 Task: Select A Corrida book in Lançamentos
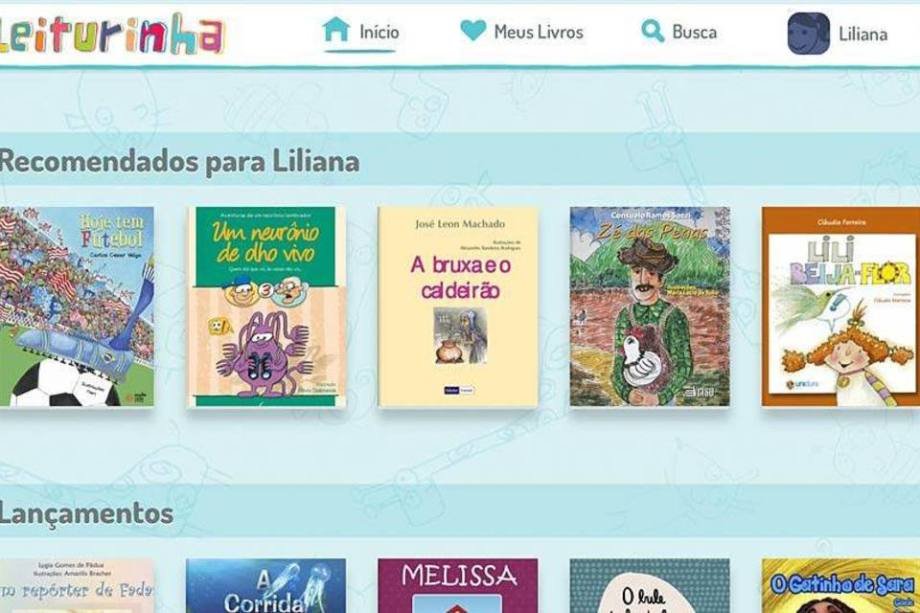coord(266,585)
